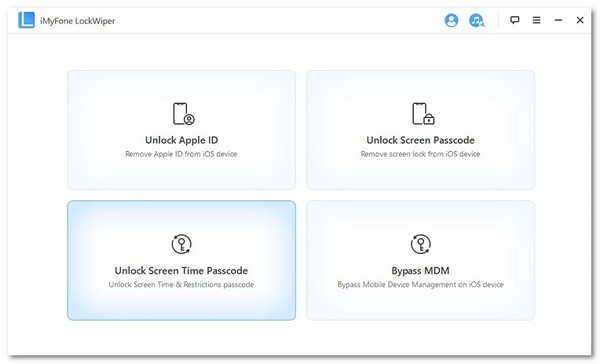Choose Unlock Screen Time Passcode heading
The image size is (600, 364).
click(x=181, y=271)
